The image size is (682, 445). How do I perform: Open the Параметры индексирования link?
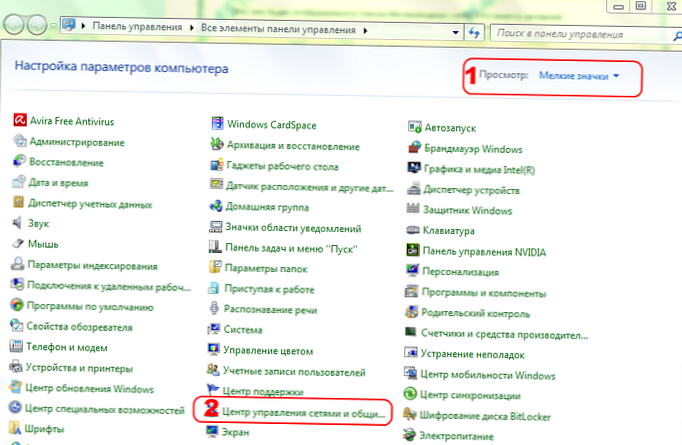(x=93, y=265)
